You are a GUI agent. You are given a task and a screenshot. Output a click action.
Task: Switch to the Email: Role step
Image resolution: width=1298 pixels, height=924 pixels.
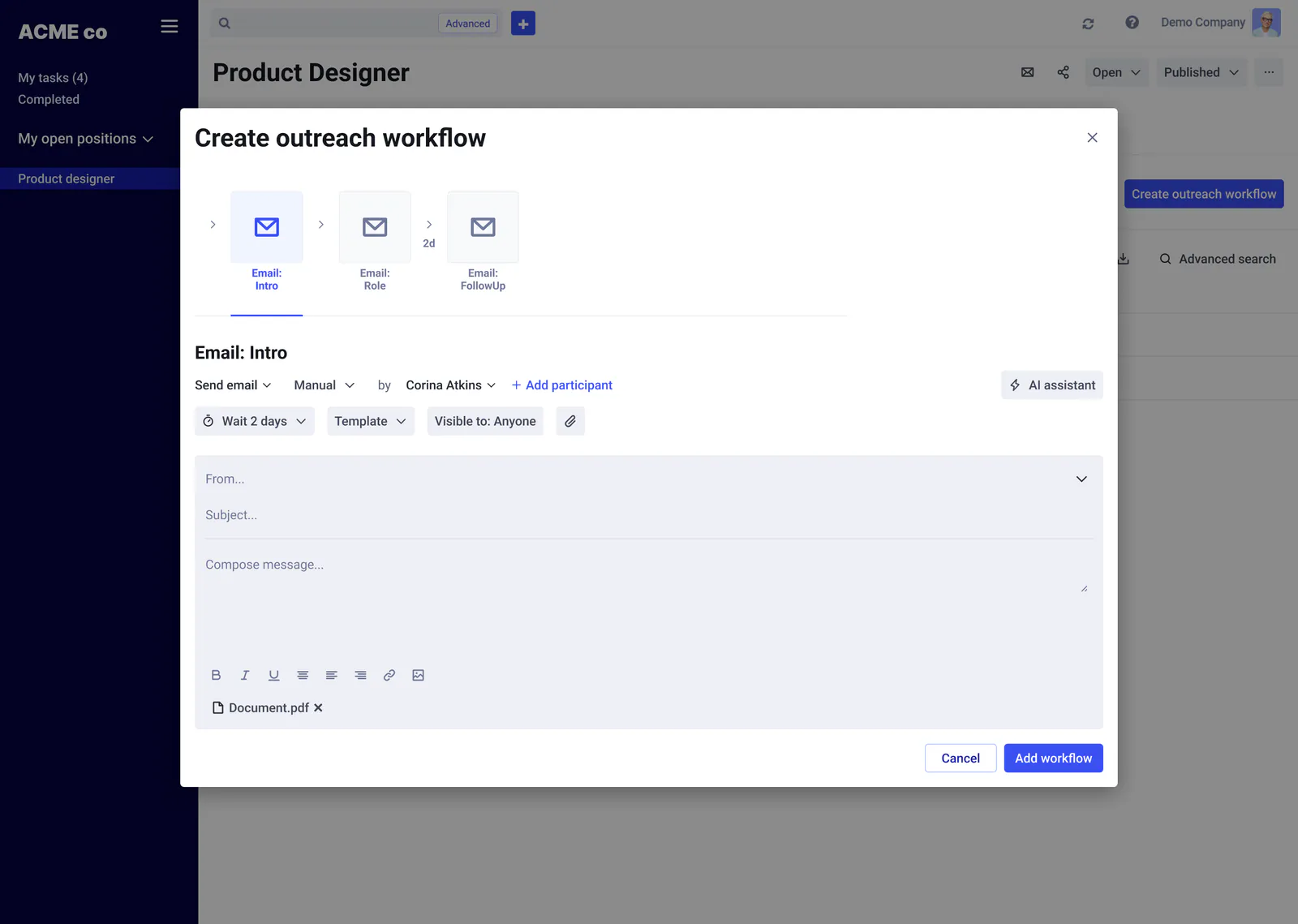[x=375, y=242]
